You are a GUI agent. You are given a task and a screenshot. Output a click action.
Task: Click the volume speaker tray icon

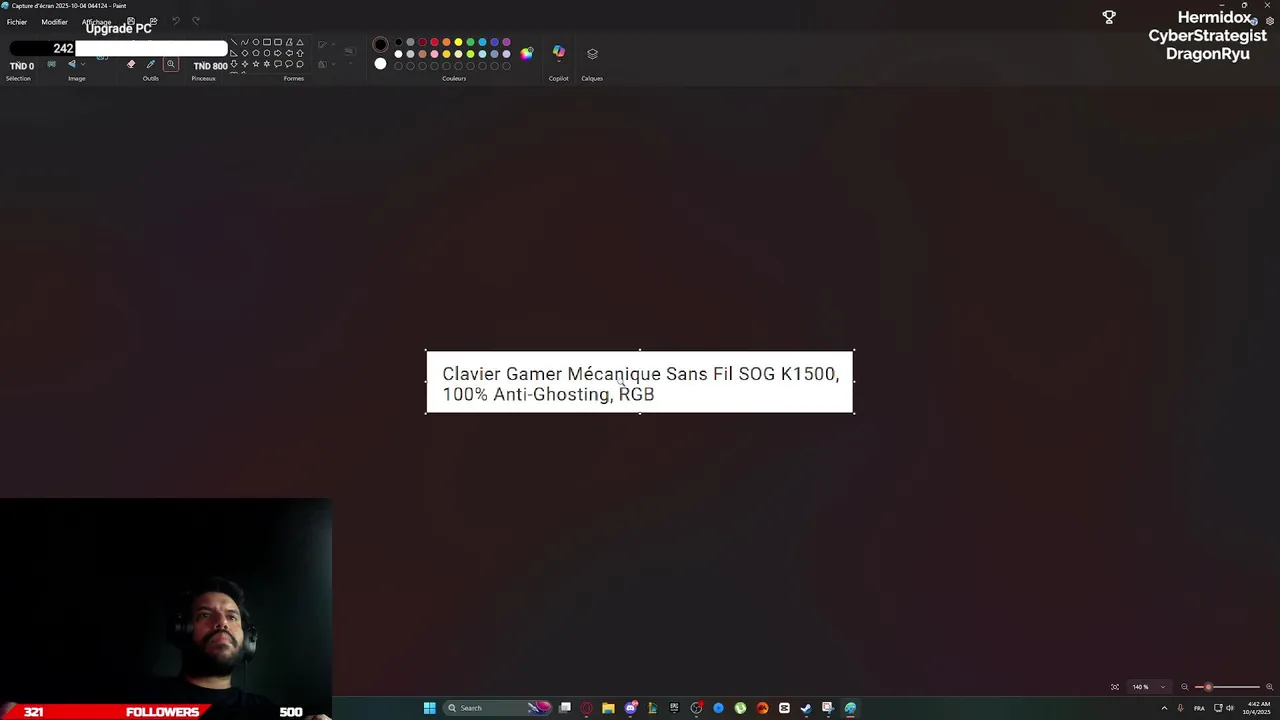(x=1229, y=708)
